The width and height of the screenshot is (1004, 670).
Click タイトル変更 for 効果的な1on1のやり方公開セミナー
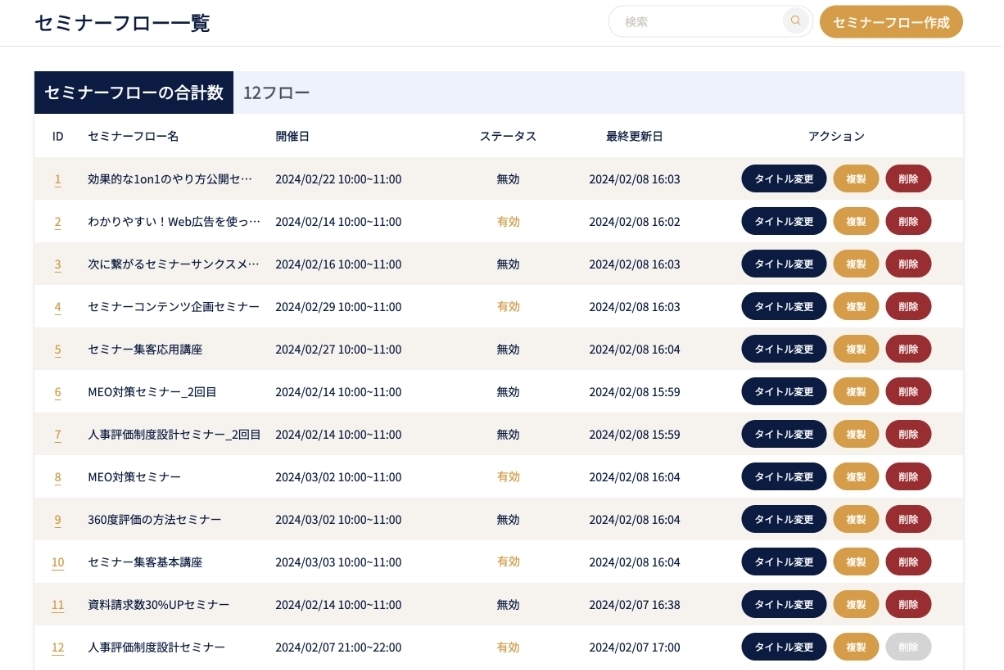[x=783, y=179]
